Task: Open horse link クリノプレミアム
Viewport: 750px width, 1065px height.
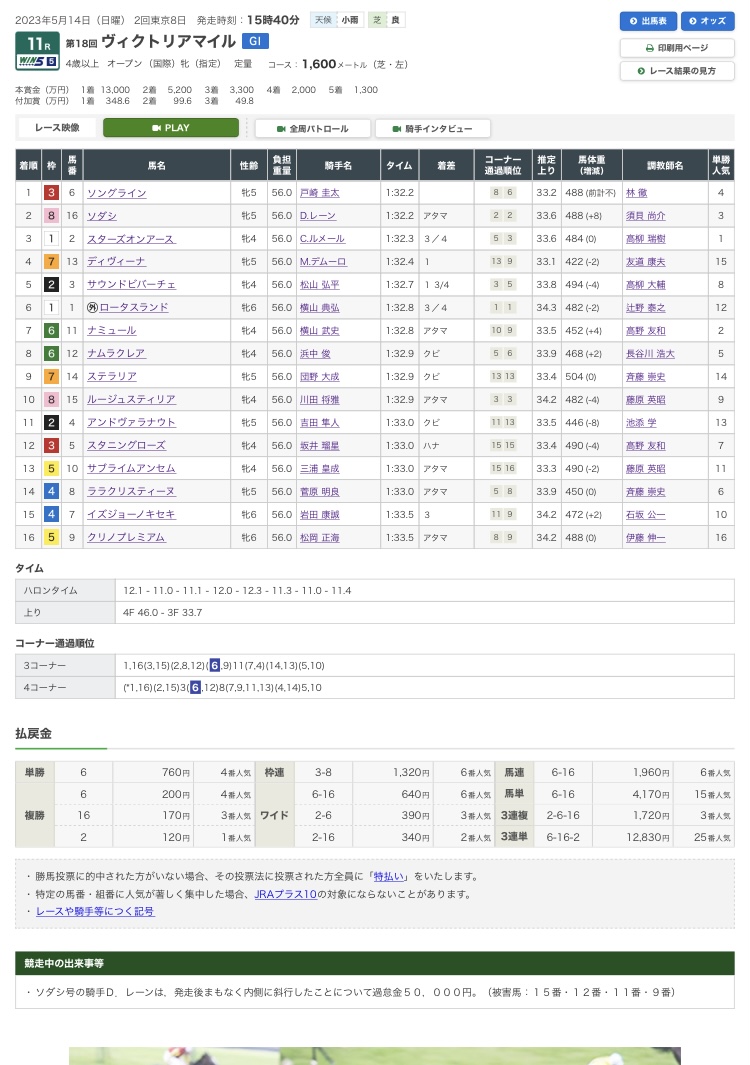Action: coord(126,537)
